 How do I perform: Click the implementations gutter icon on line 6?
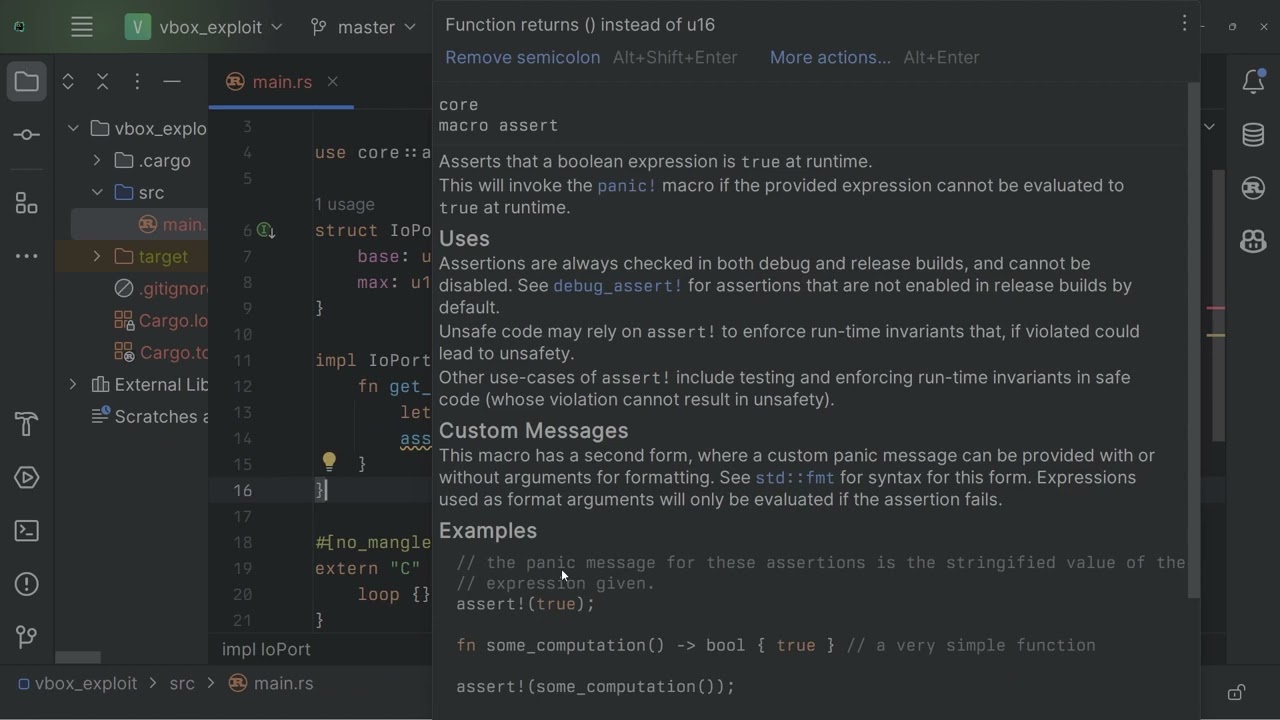pos(266,231)
